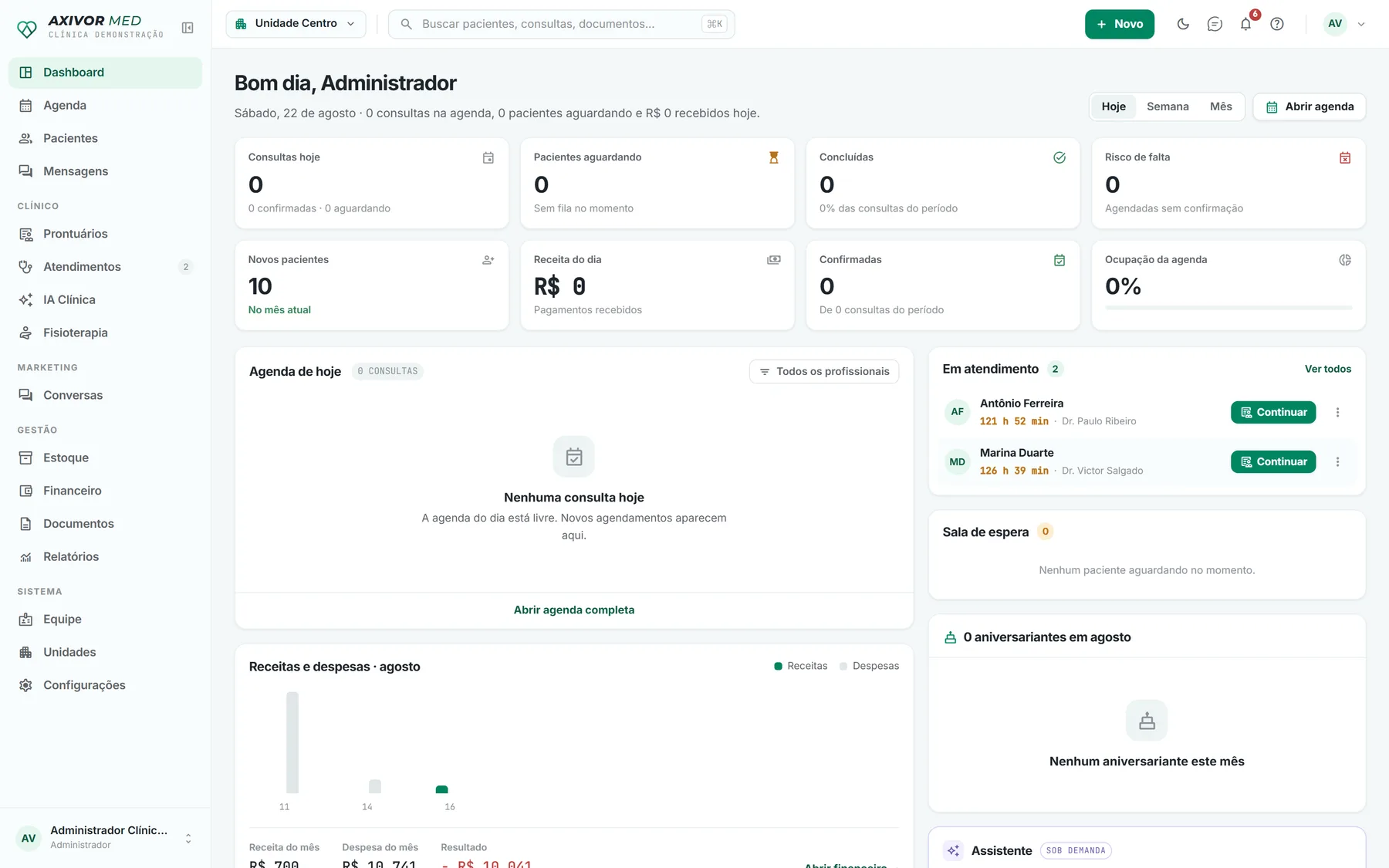
Task: Click the pie chart icon on Ocupação da agenda
Action: click(1345, 260)
